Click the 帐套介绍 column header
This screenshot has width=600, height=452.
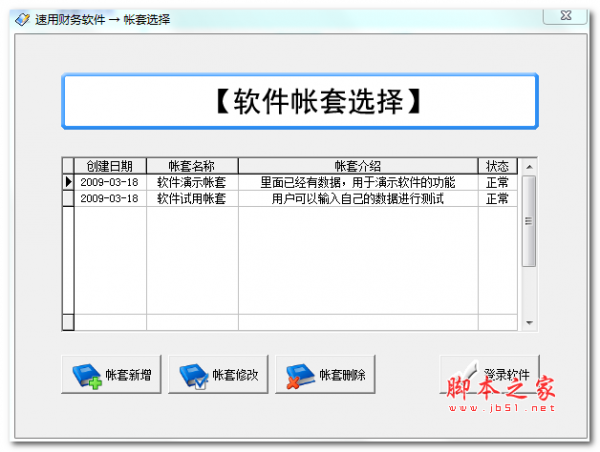click(x=358, y=166)
